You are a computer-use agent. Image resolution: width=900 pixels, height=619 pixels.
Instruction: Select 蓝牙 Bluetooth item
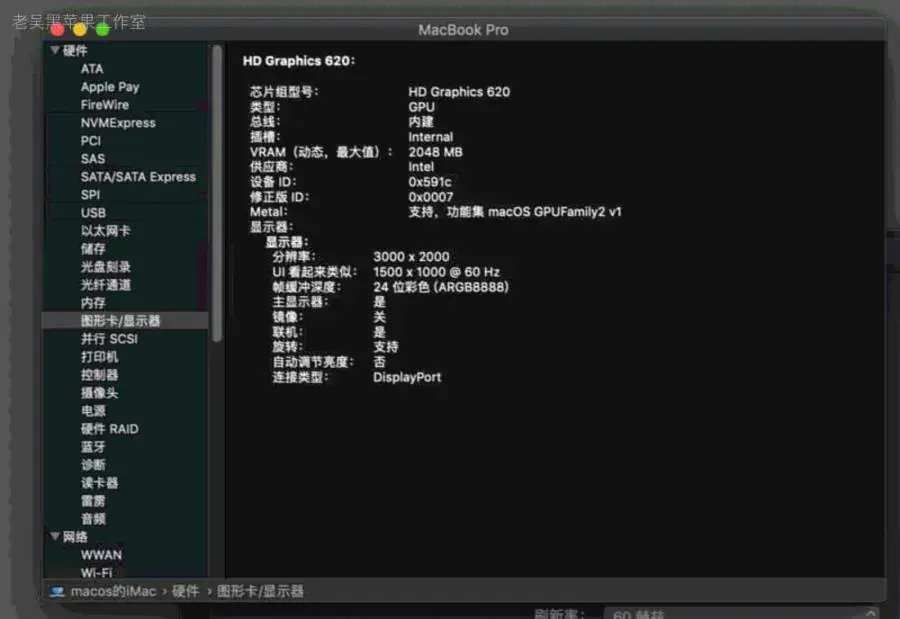coord(93,447)
